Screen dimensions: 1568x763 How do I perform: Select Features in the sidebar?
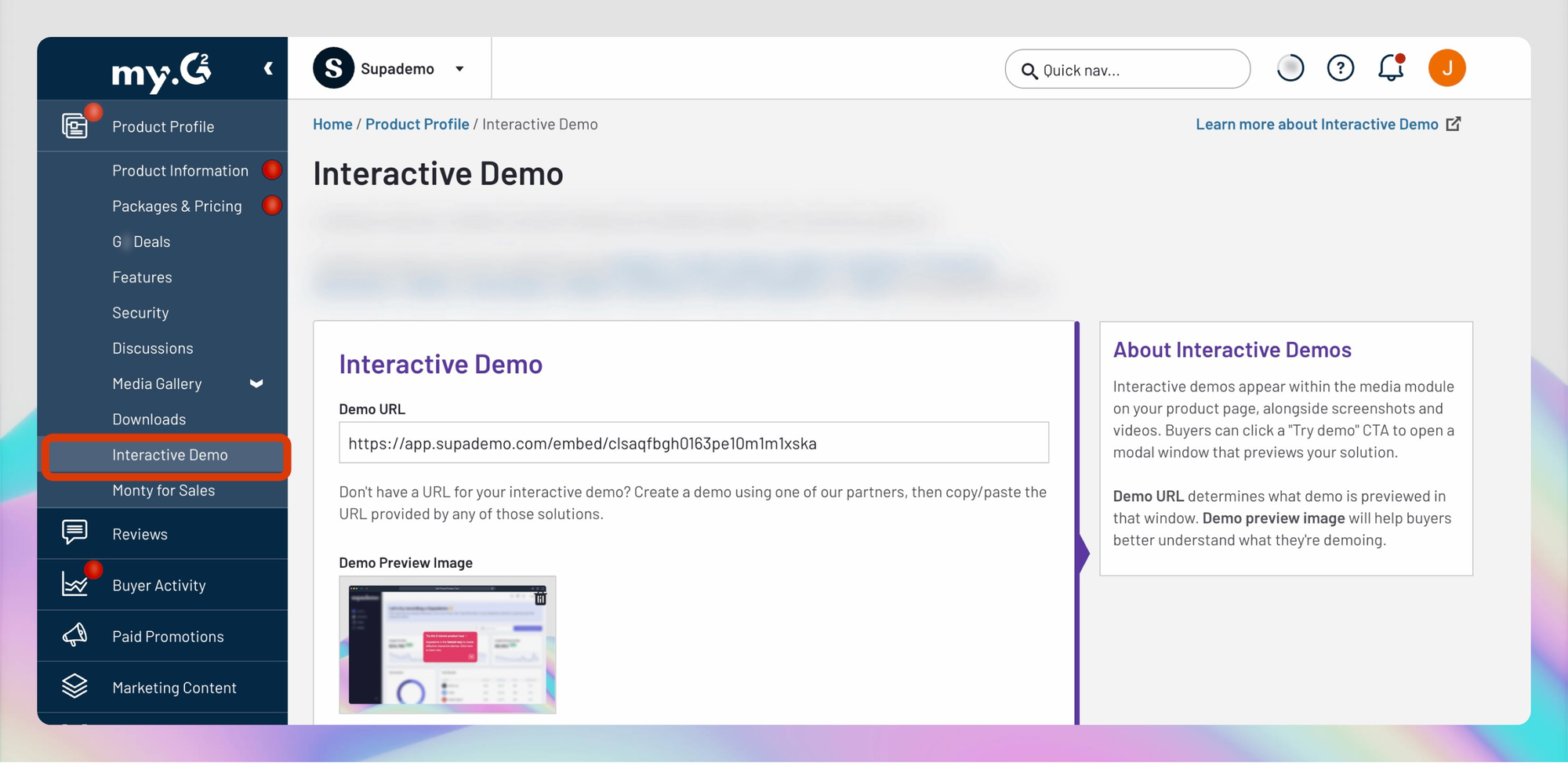coord(142,277)
